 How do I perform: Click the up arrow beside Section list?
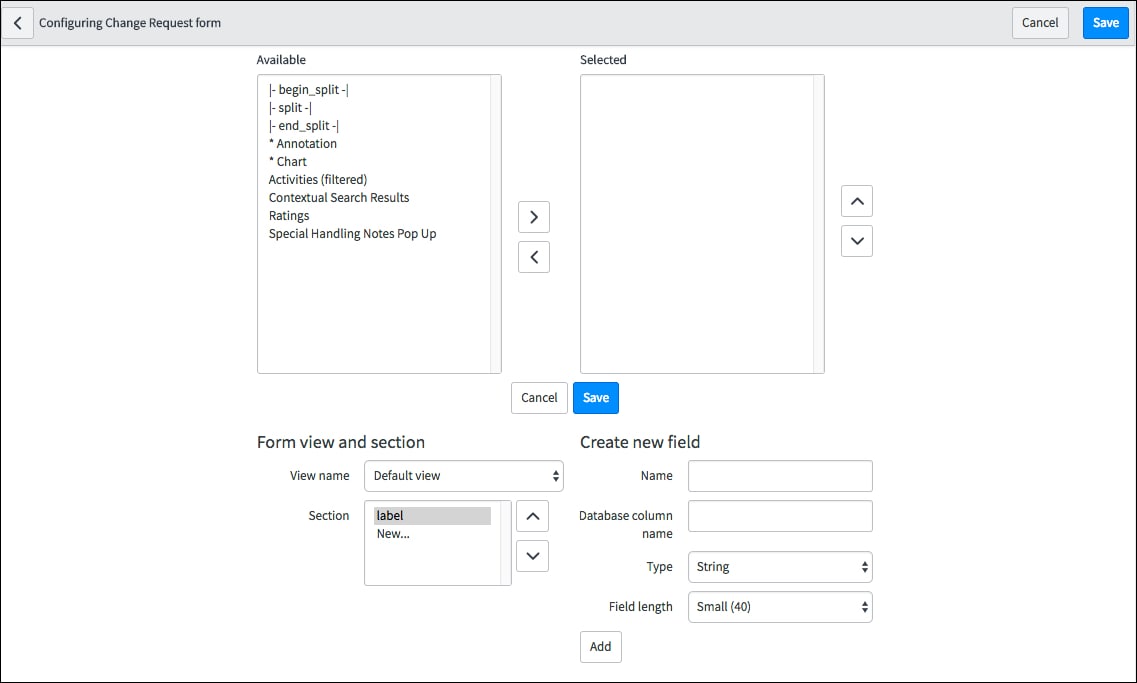(531, 515)
